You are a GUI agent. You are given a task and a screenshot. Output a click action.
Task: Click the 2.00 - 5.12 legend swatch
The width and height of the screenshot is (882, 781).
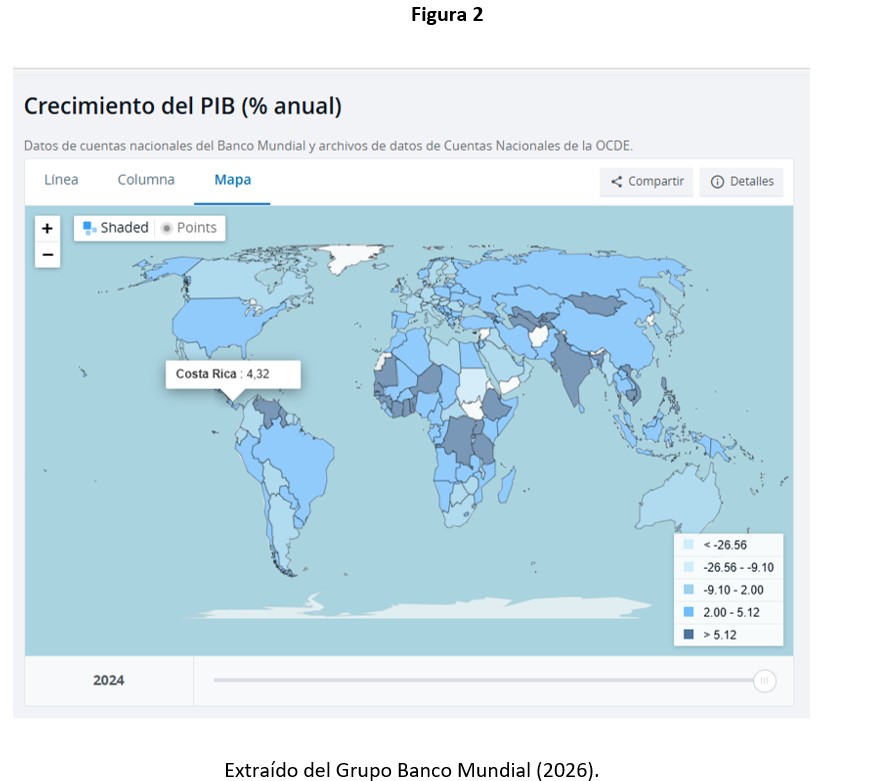pyautogui.click(x=688, y=612)
